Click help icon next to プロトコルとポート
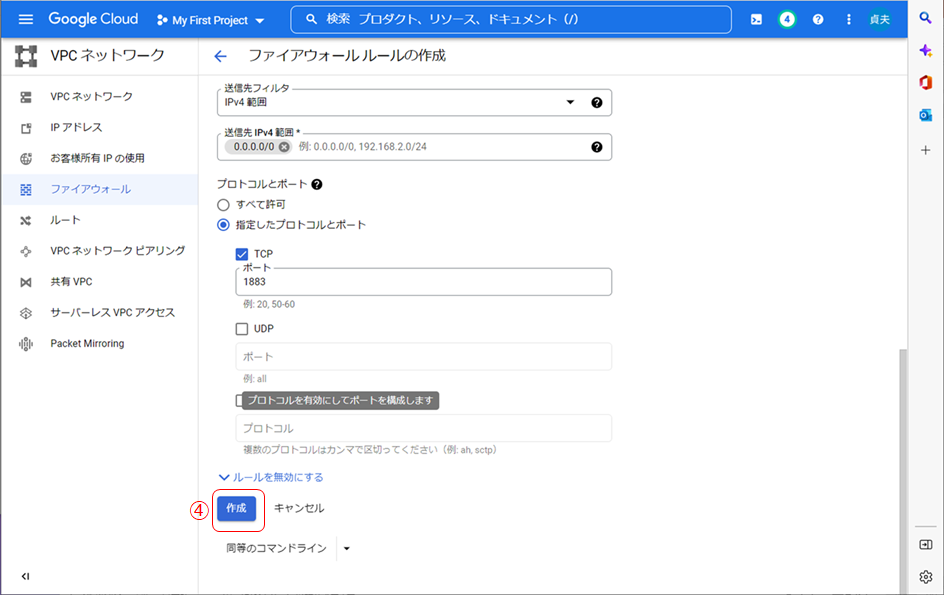Screen dimensions: 944x595 pos(317,185)
